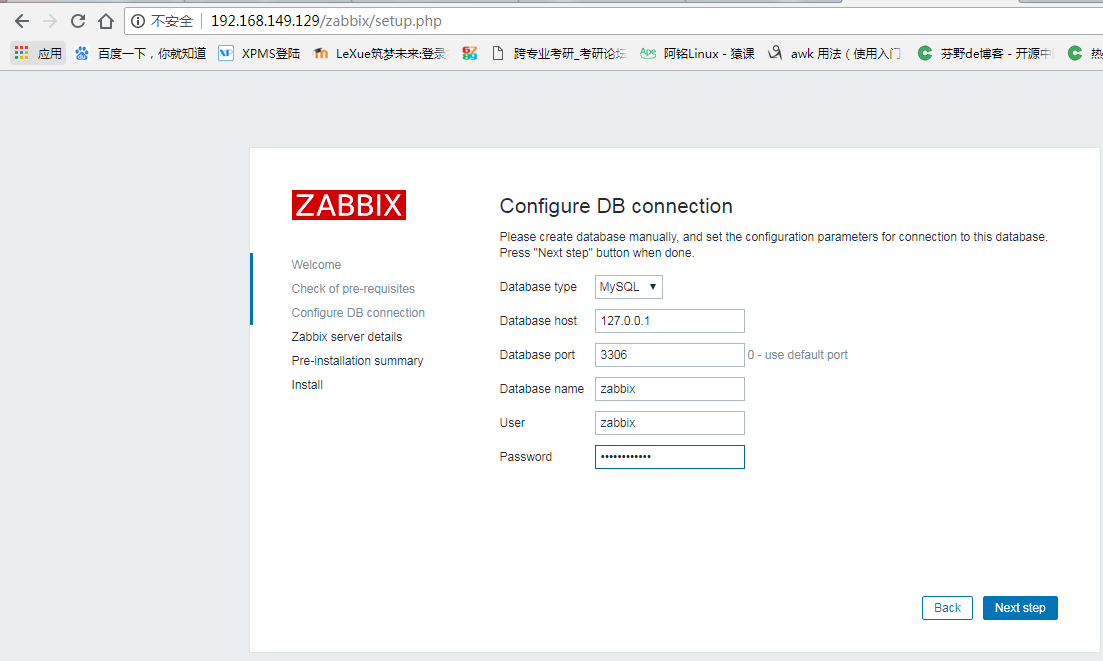Focus the Database host field
Image resolution: width=1103 pixels, height=661 pixels.
point(670,321)
